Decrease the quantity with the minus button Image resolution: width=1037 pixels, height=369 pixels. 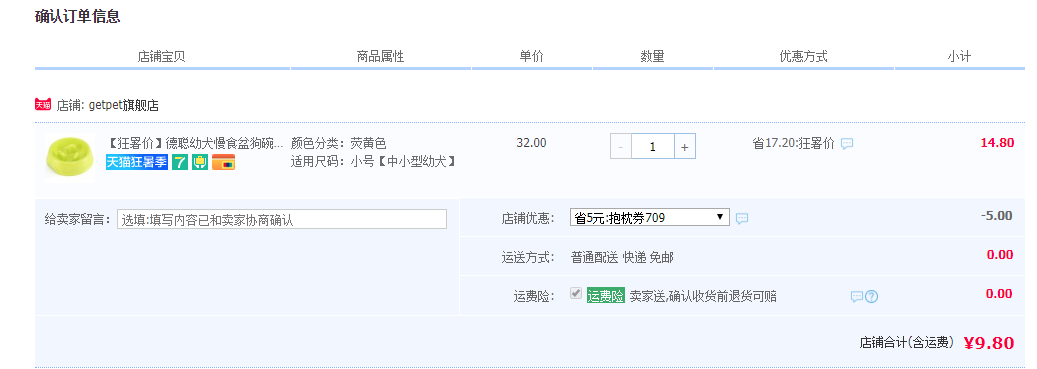tap(620, 146)
